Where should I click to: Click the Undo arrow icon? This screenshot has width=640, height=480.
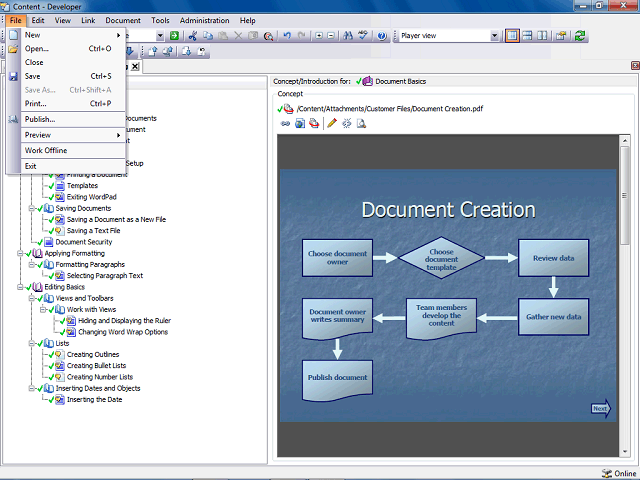tap(287, 36)
